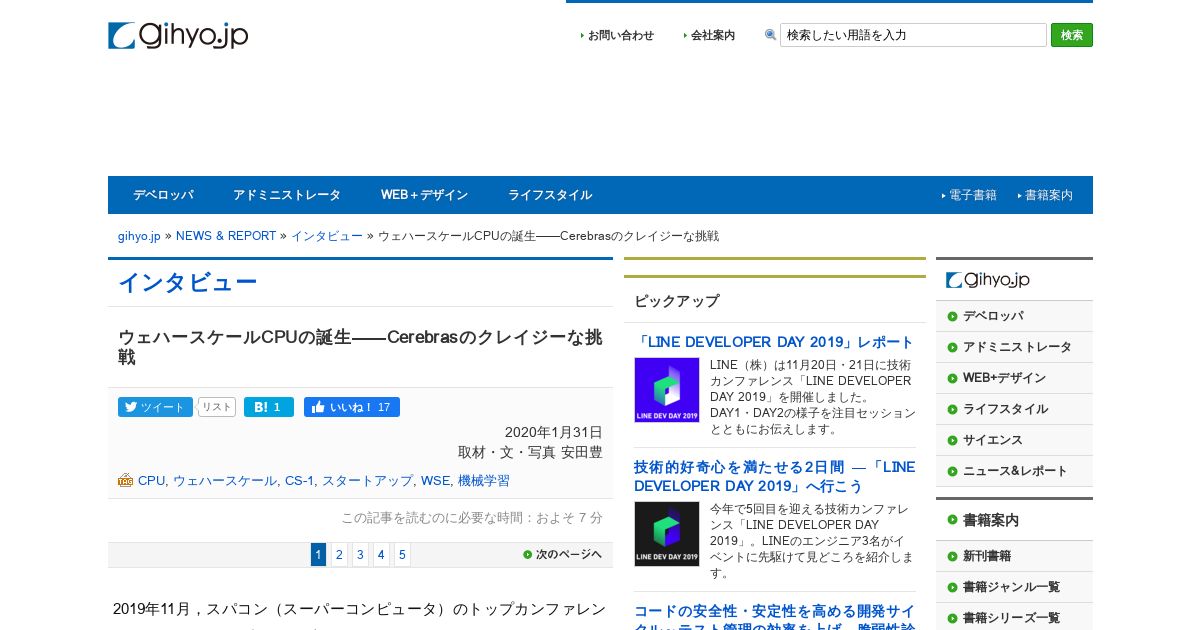Click the article title ウェハースケールCPUの誕生
The image size is (1200, 630).
(360, 347)
